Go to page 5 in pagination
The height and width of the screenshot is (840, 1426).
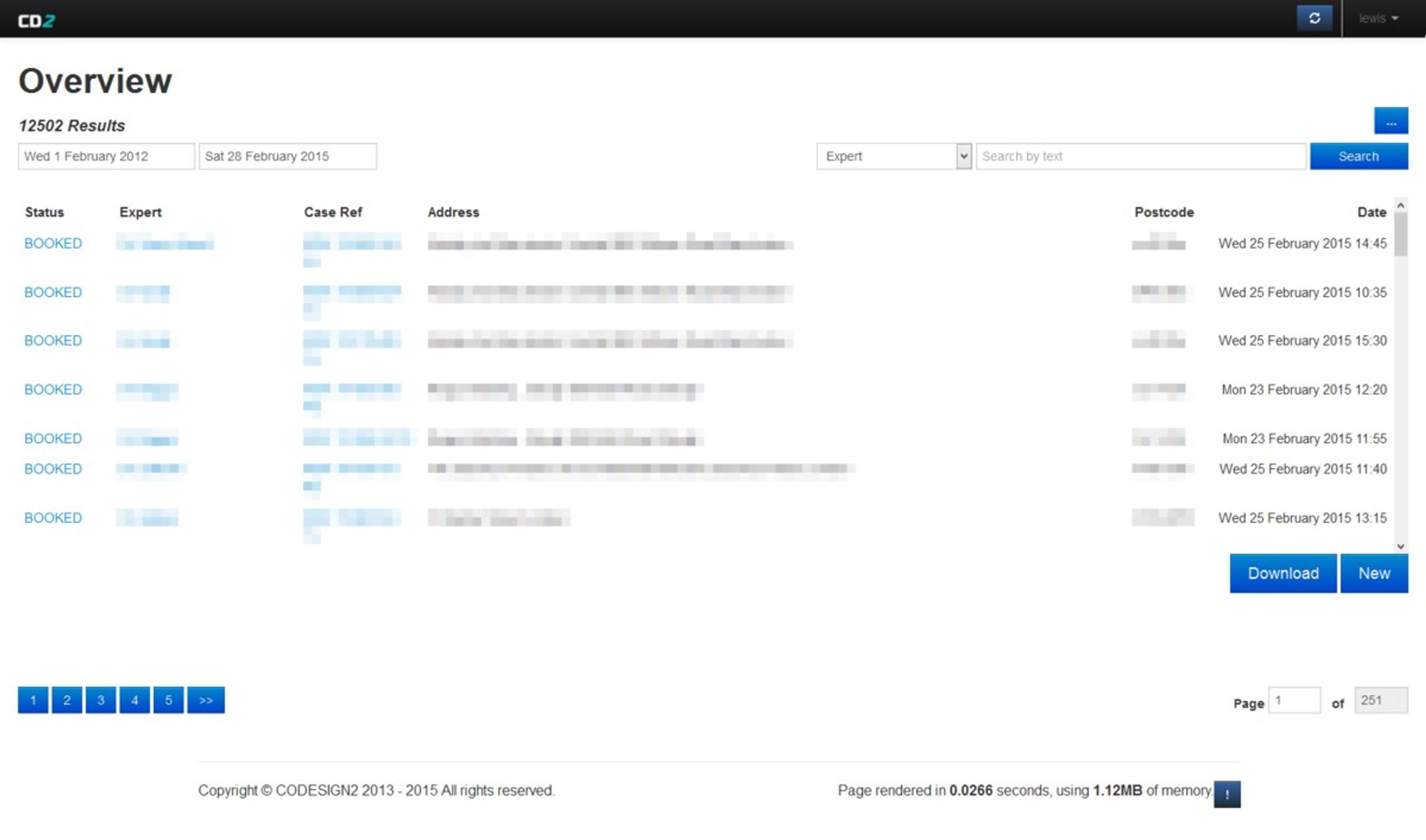pyautogui.click(x=168, y=700)
